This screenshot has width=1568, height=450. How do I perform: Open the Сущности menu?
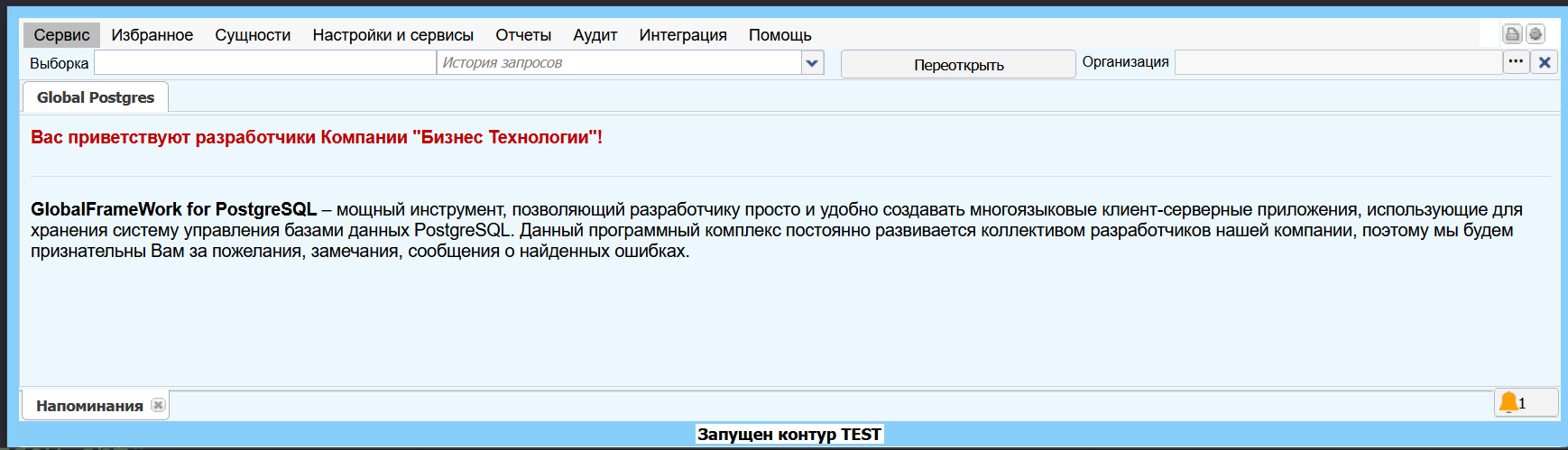253,35
